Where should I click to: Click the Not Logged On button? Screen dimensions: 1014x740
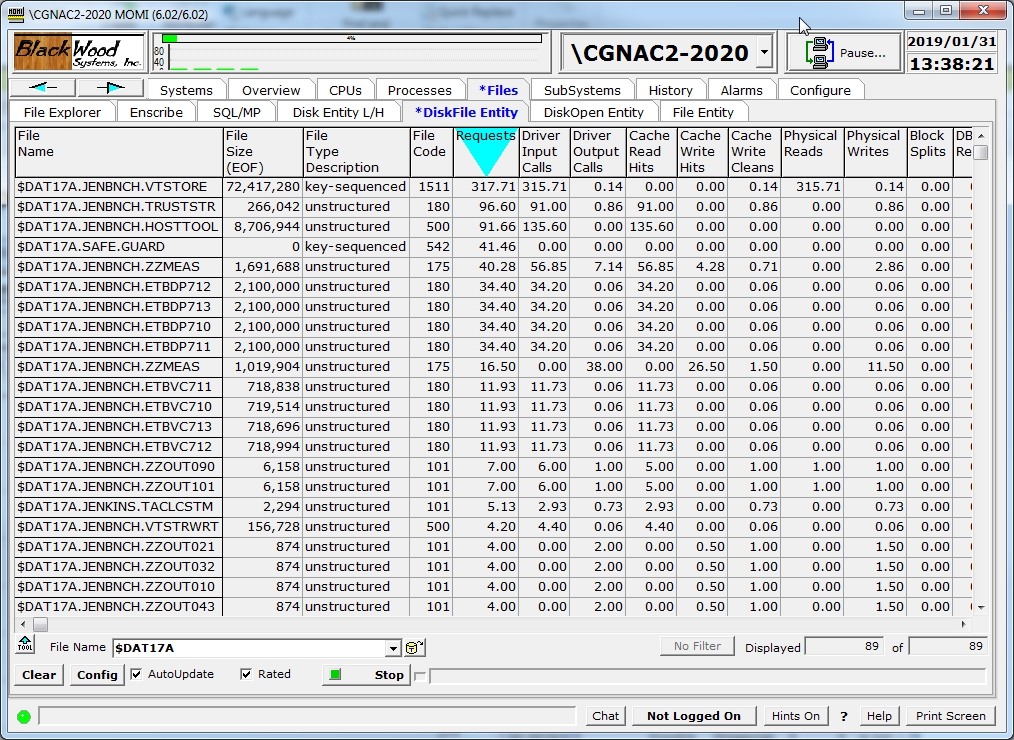693,716
